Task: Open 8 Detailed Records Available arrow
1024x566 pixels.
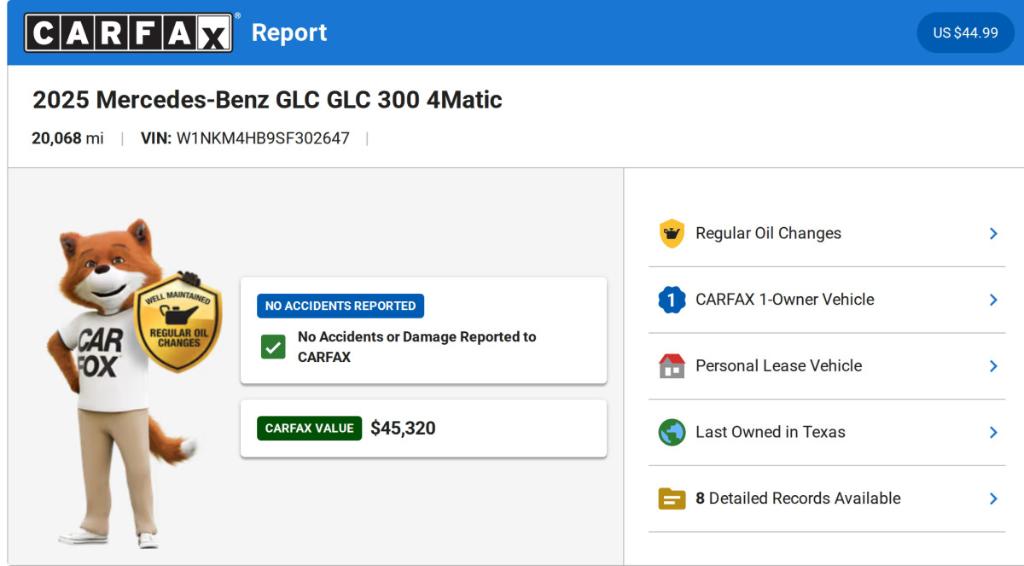Action: point(993,498)
